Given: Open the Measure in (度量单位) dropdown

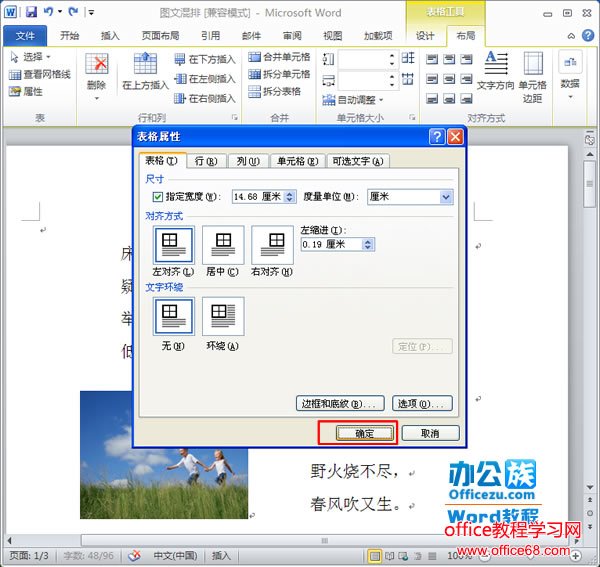Looking at the screenshot, I should coord(446,197).
